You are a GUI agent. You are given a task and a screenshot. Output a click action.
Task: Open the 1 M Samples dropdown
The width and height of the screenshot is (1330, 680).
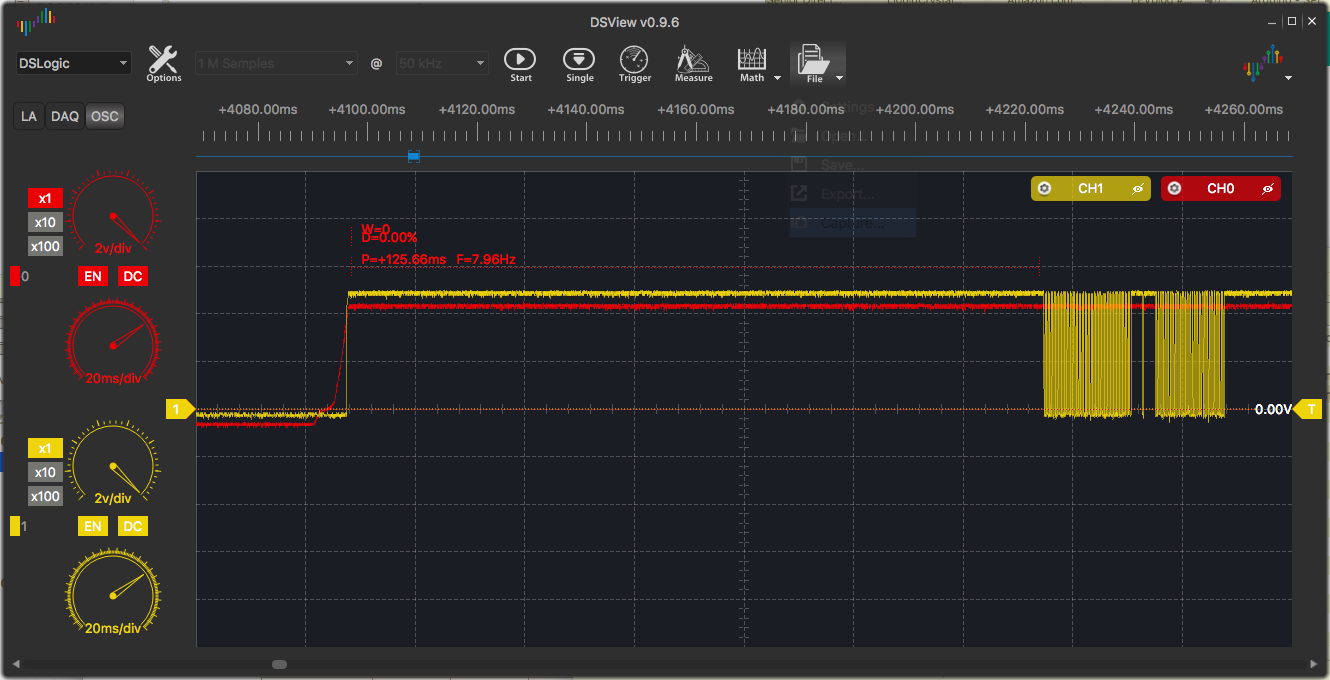click(x=276, y=63)
